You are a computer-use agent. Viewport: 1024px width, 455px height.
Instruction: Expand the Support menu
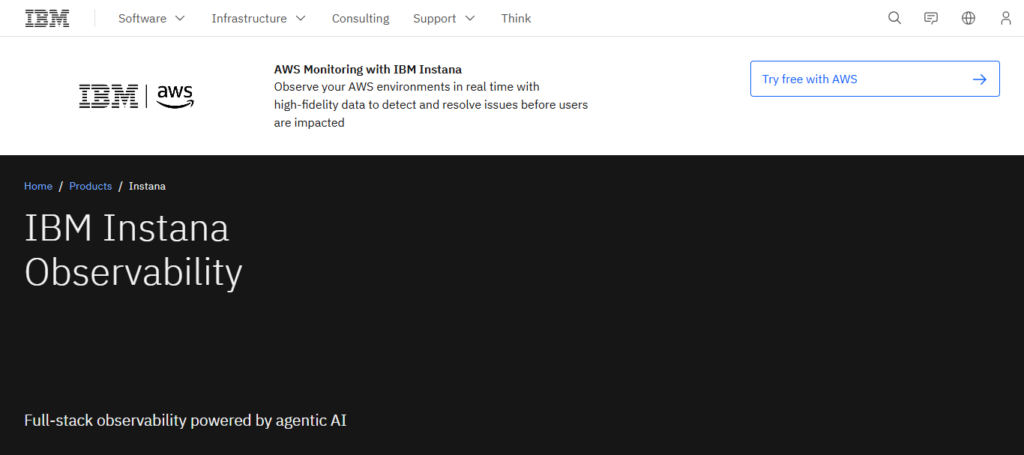point(444,18)
